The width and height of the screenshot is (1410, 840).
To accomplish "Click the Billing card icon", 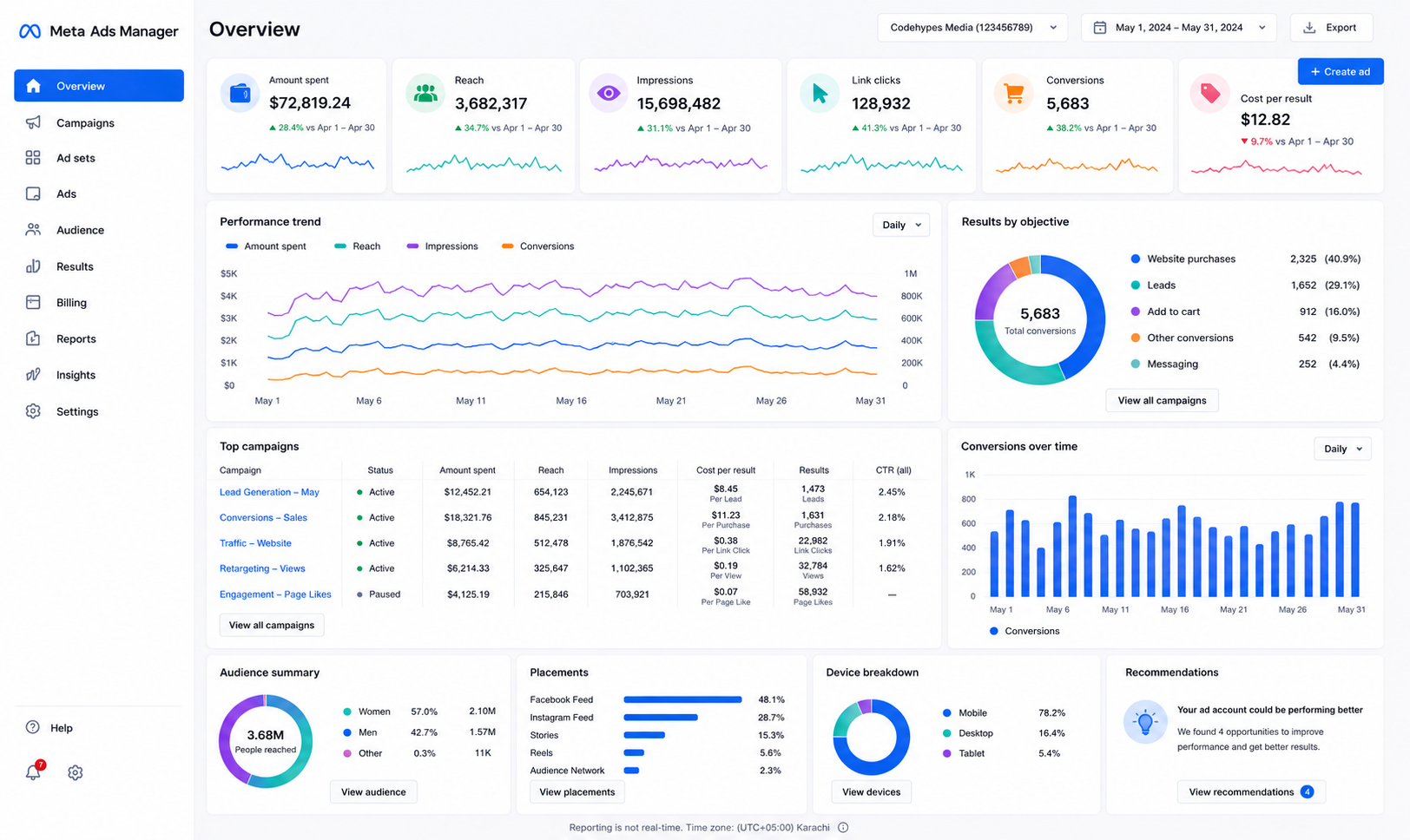I will (x=33, y=302).
